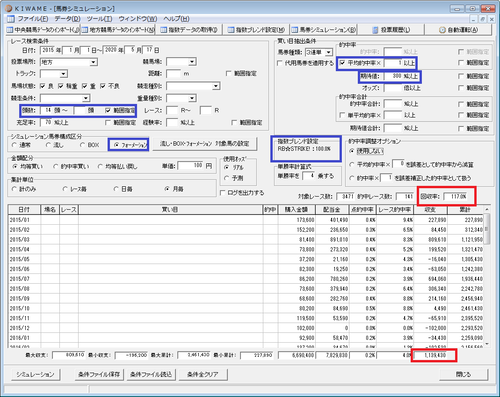Open 地方競馬データのインポート toolbar button
Screen dimensions: 500x397
tap(118, 30)
